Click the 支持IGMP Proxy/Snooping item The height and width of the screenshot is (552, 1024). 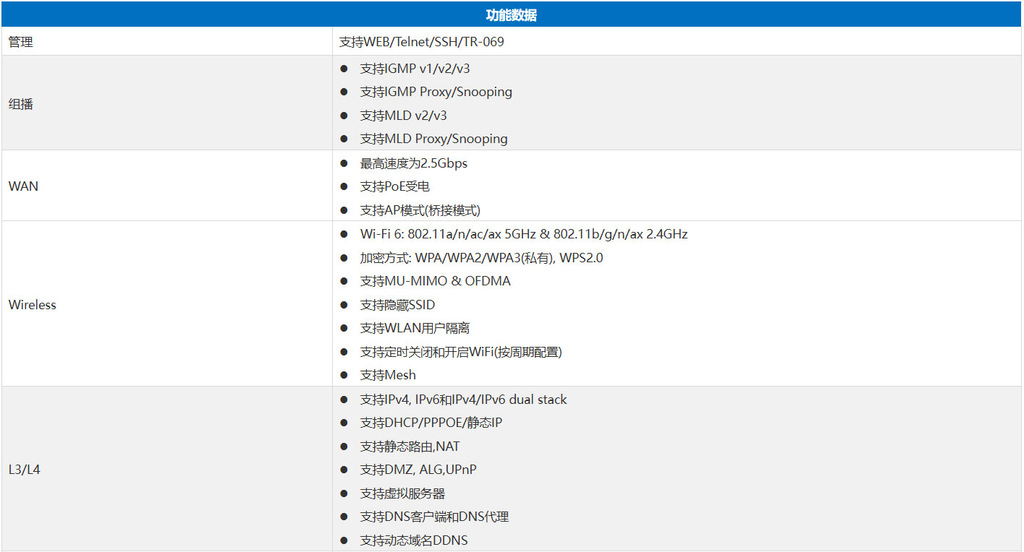tap(436, 92)
